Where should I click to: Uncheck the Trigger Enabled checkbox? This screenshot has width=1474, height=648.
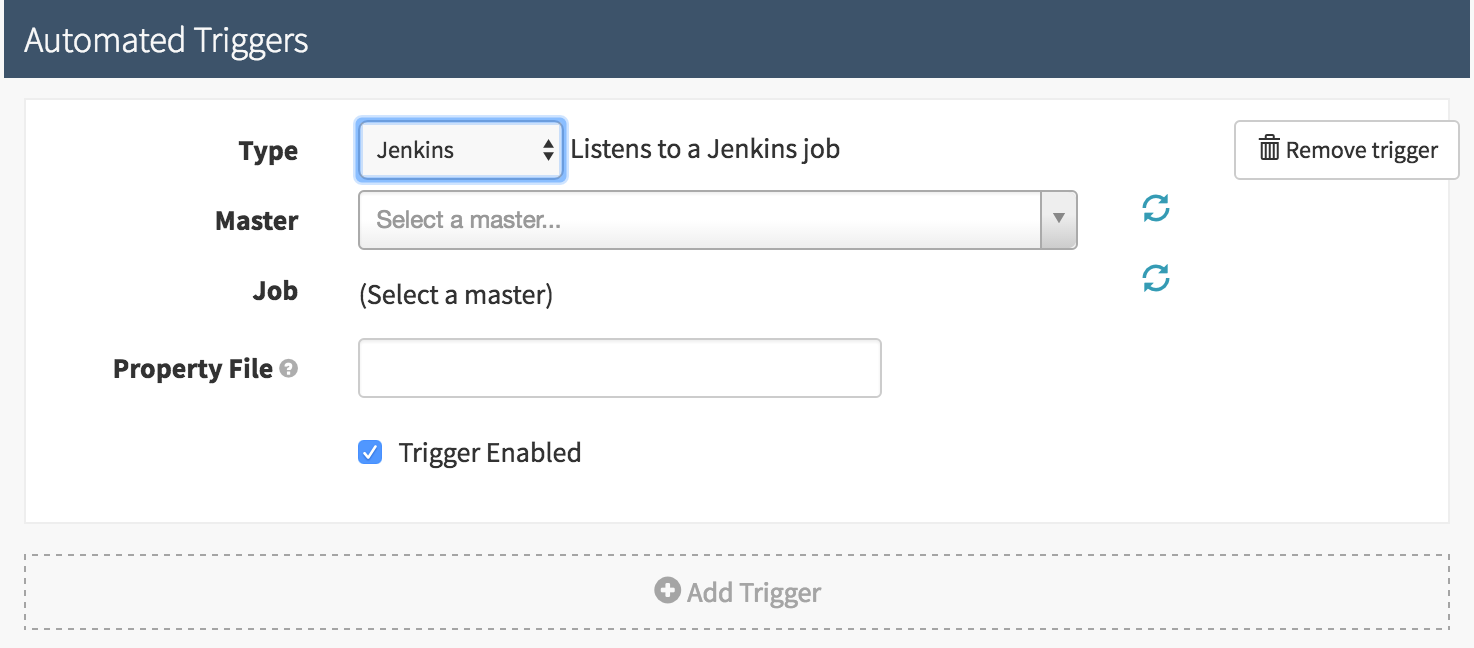tap(370, 453)
